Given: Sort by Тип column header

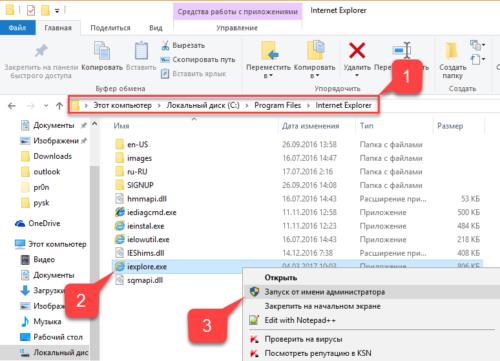Looking at the screenshot, I should [x=367, y=126].
